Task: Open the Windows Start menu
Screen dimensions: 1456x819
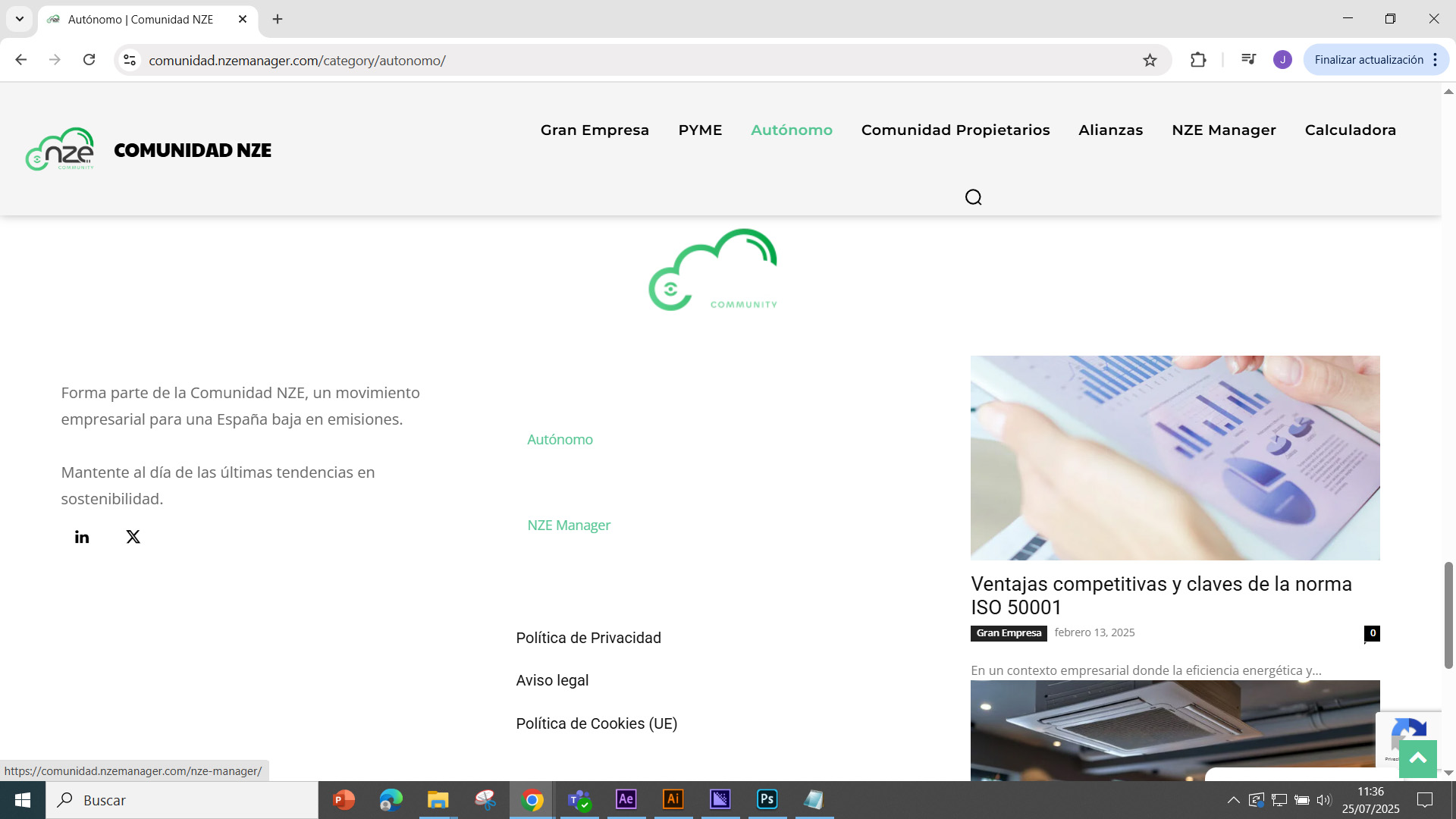Action: click(x=23, y=800)
